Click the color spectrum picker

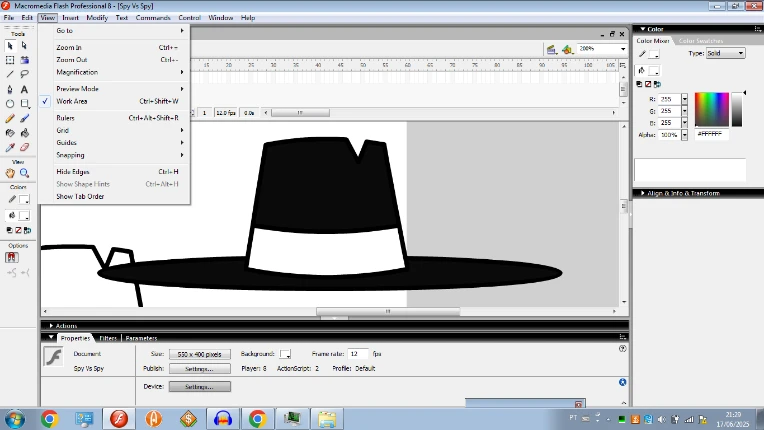click(711, 110)
